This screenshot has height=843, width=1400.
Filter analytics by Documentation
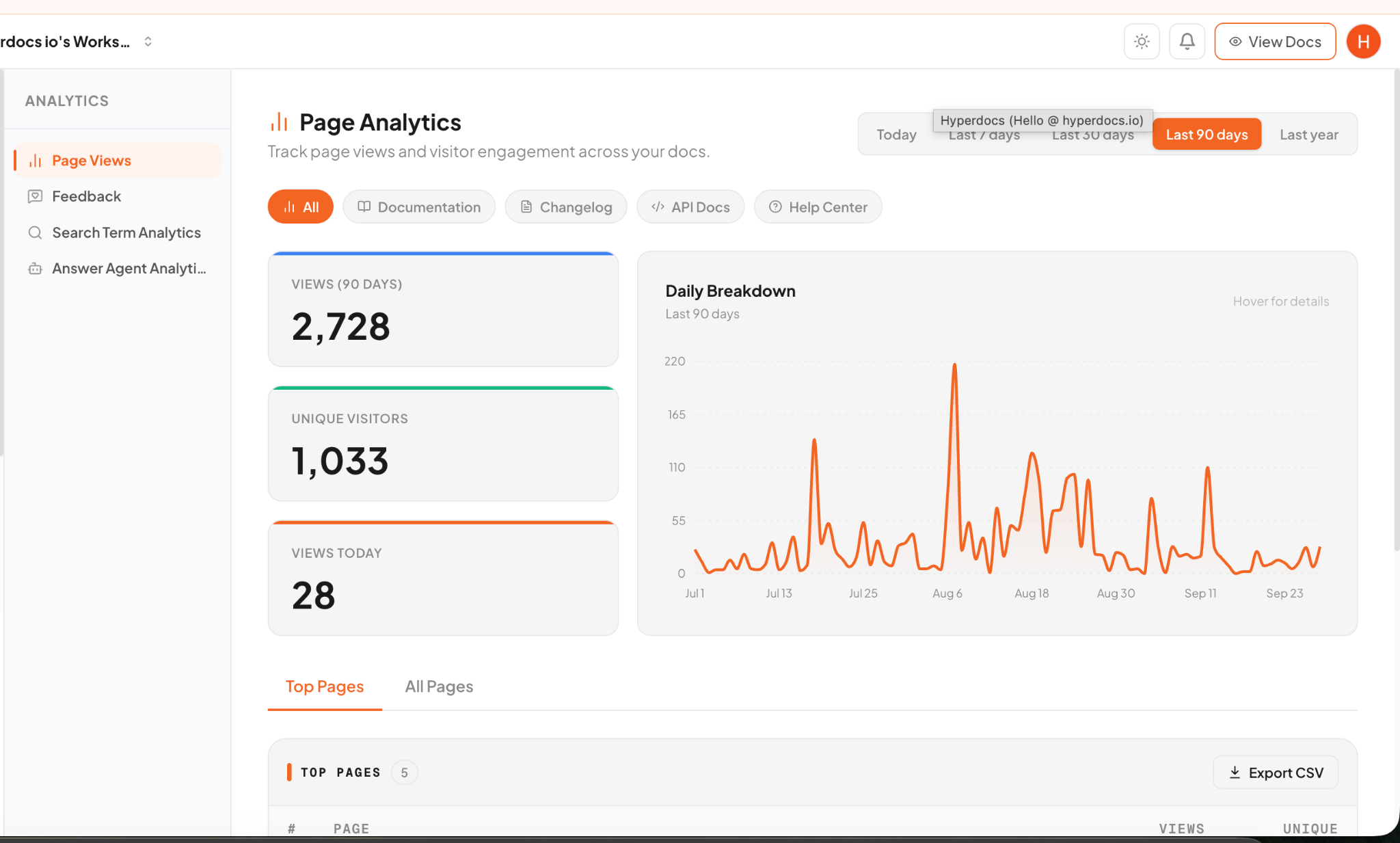pyautogui.click(x=419, y=207)
